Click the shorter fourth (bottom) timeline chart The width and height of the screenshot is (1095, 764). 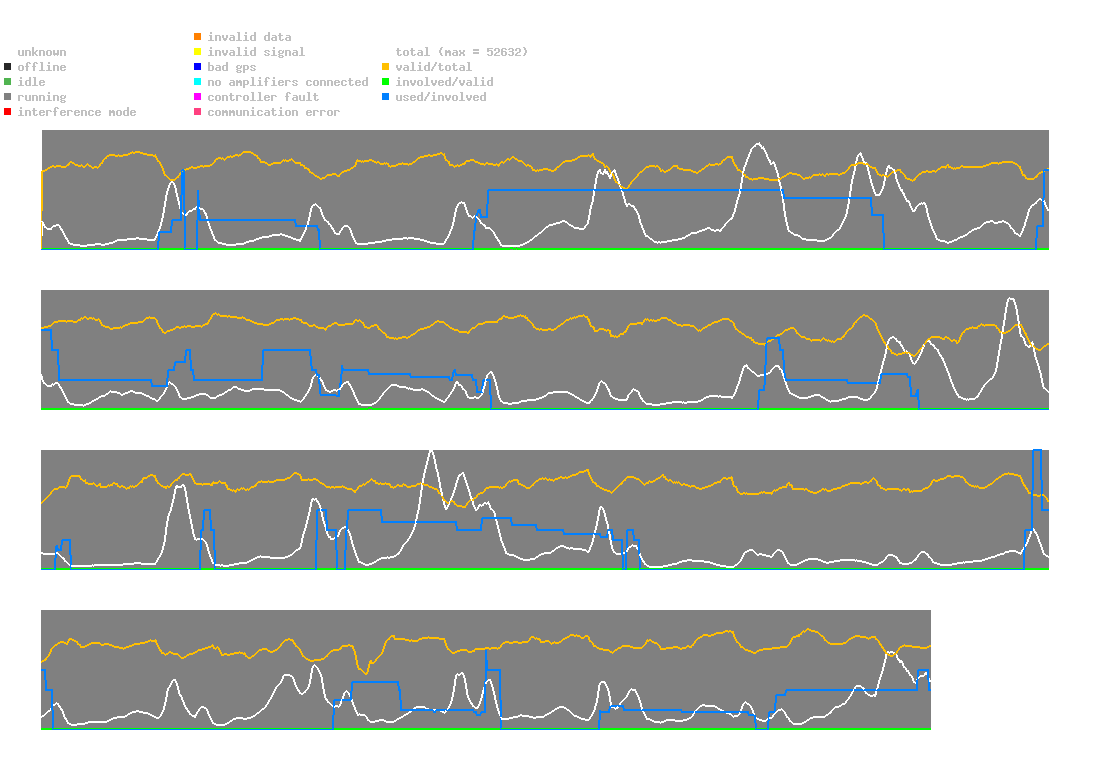(486, 670)
